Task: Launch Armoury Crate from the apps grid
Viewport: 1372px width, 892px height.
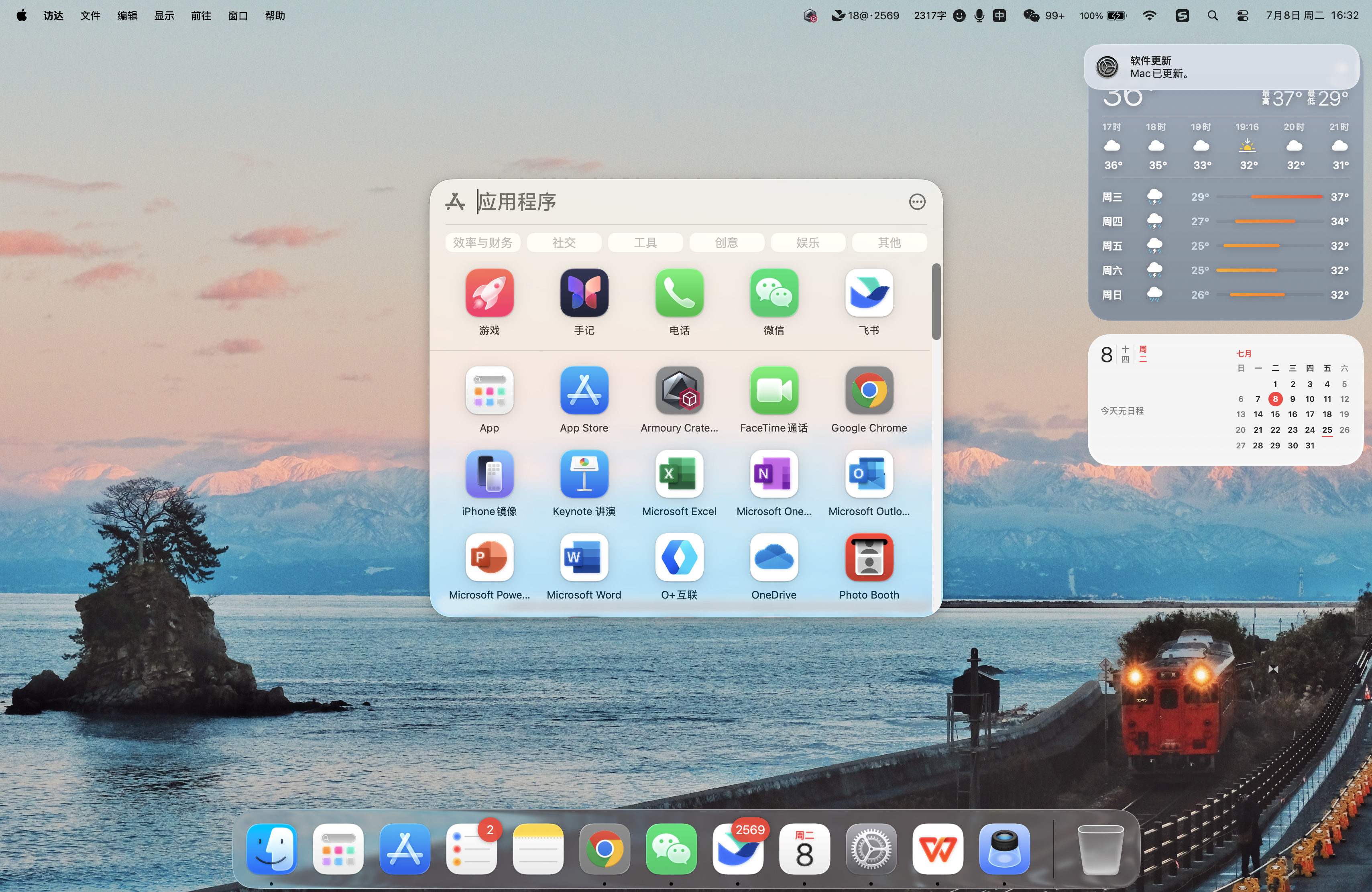Action: point(679,390)
